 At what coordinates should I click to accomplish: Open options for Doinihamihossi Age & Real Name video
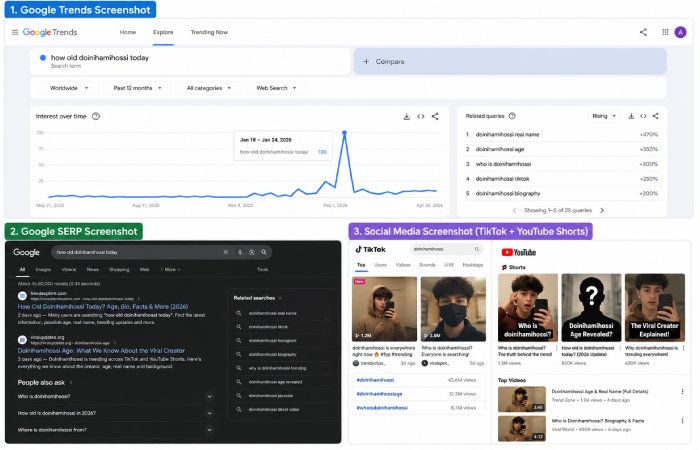[x=682, y=392]
